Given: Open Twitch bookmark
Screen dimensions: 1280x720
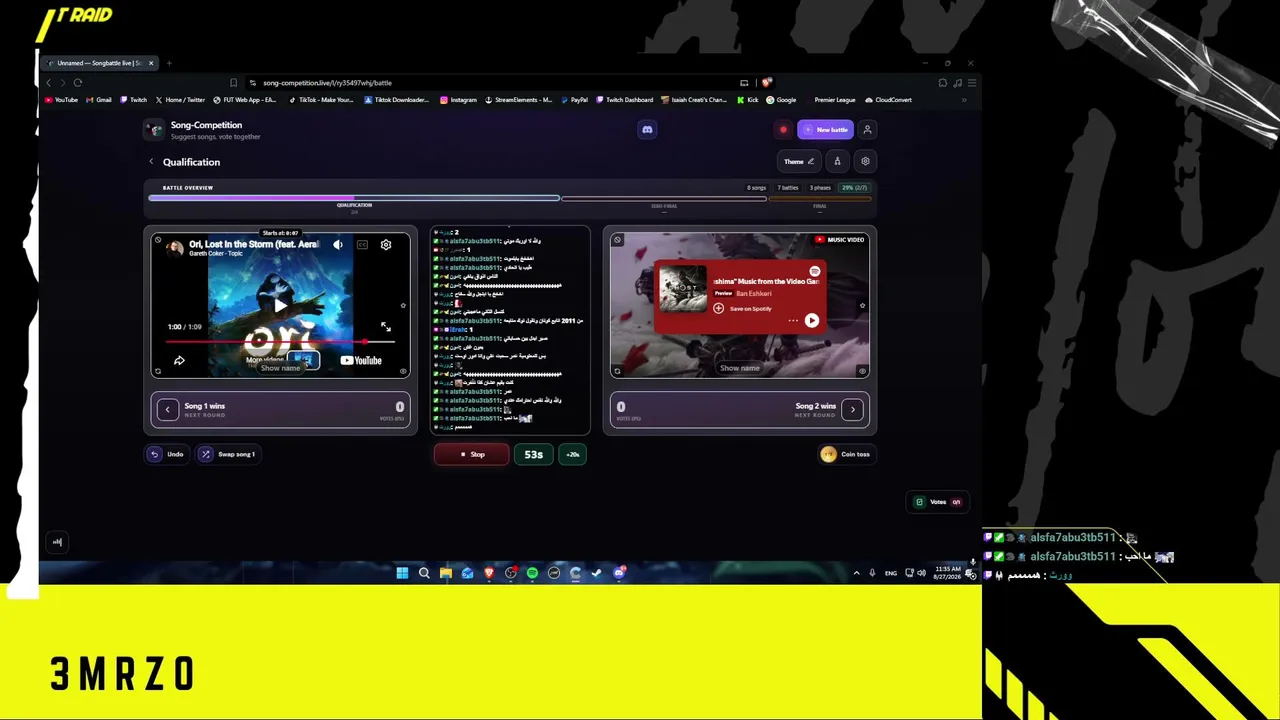Looking at the screenshot, I should [x=134, y=100].
